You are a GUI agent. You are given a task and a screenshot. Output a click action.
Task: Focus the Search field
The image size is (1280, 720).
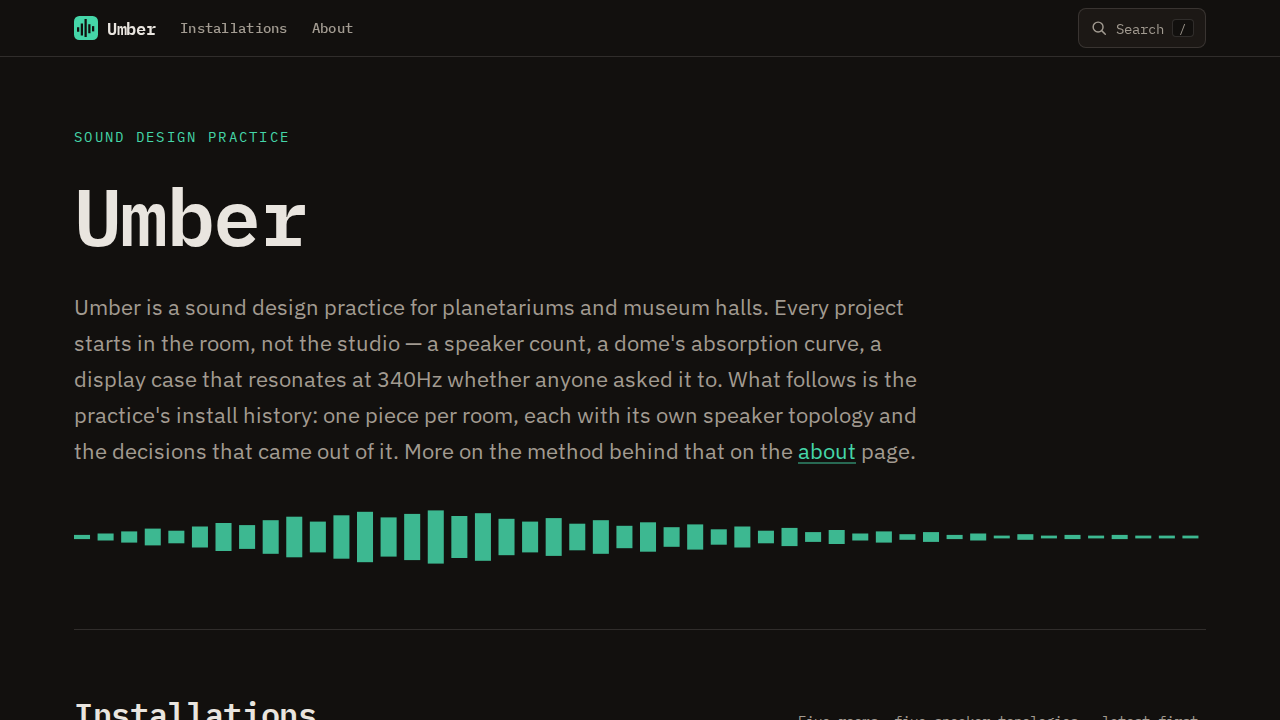coord(1142,28)
